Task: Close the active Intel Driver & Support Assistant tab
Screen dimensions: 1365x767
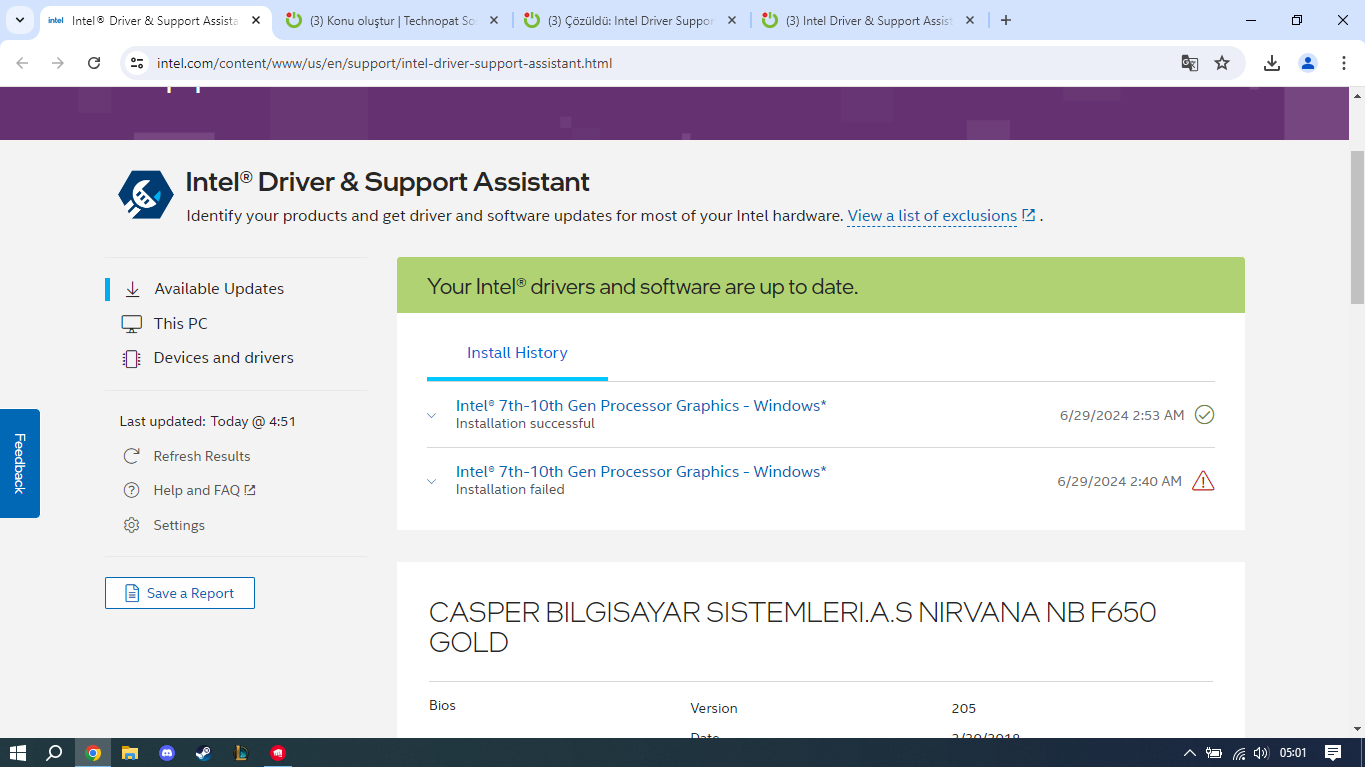Action: tap(255, 20)
